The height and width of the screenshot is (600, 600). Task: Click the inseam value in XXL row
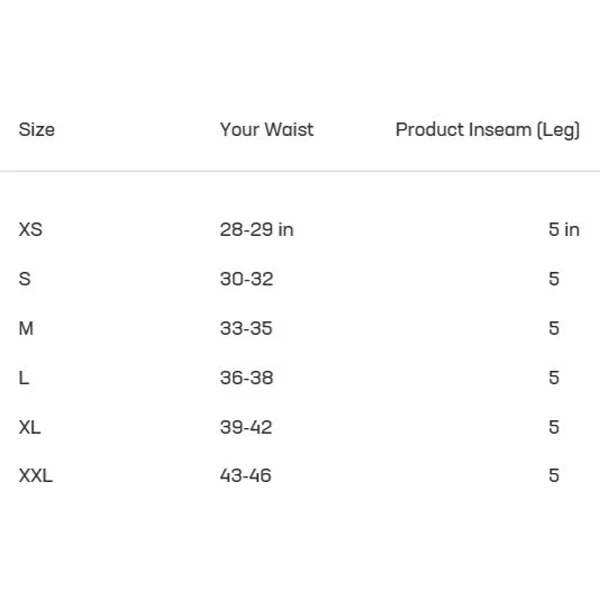pyautogui.click(x=554, y=476)
